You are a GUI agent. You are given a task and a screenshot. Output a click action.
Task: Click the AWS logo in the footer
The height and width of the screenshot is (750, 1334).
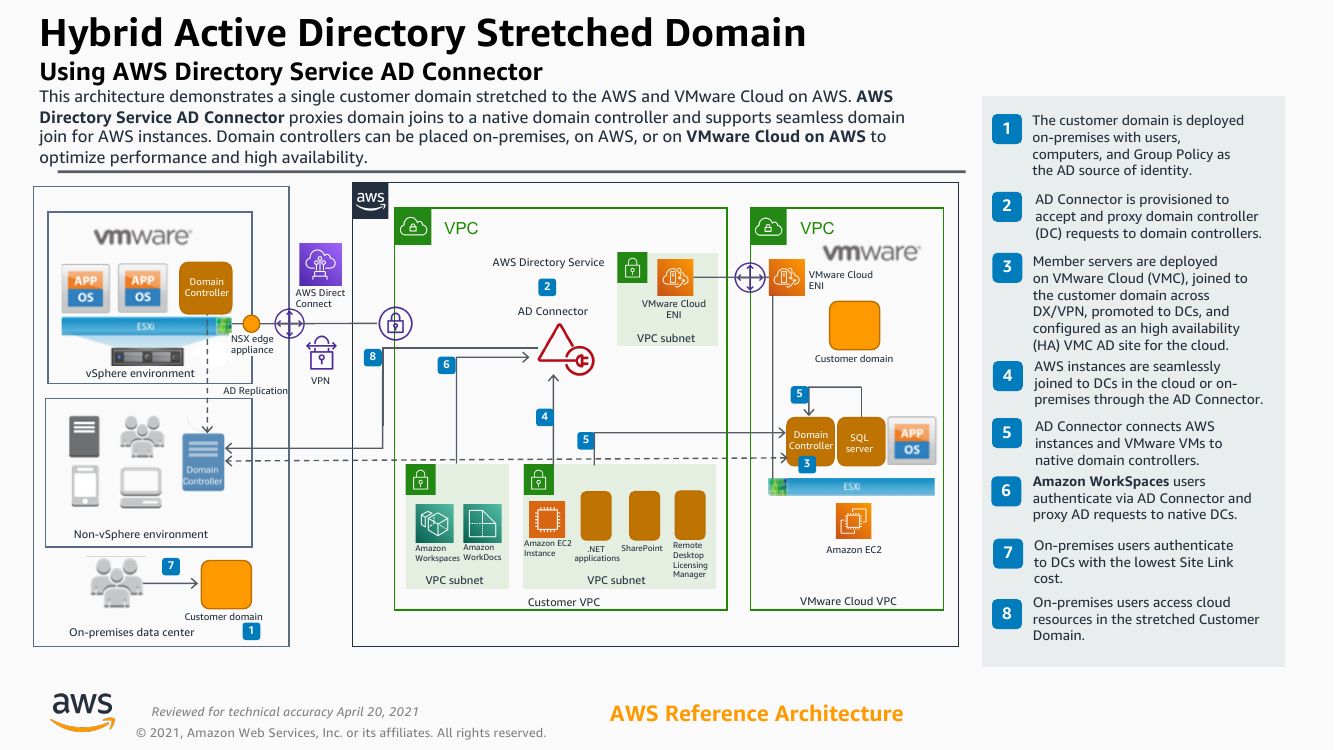tap(83, 711)
